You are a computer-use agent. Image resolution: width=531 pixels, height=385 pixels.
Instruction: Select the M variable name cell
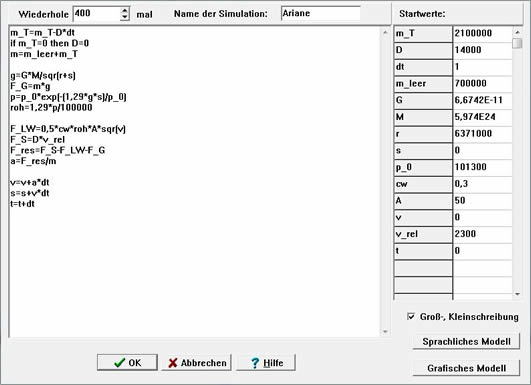pyautogui.click(x=423, y=117)
